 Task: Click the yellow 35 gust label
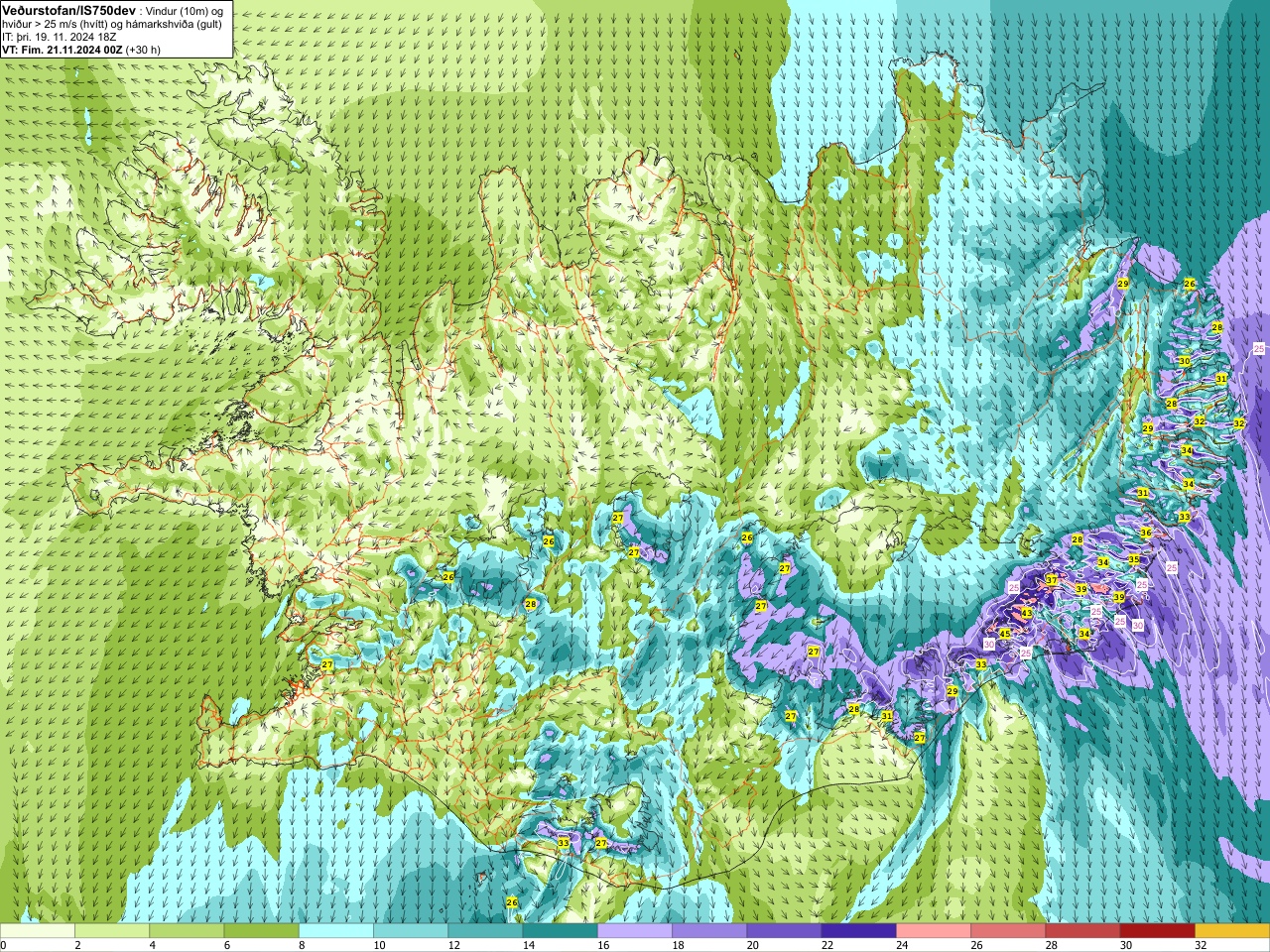coord(1134,559)
